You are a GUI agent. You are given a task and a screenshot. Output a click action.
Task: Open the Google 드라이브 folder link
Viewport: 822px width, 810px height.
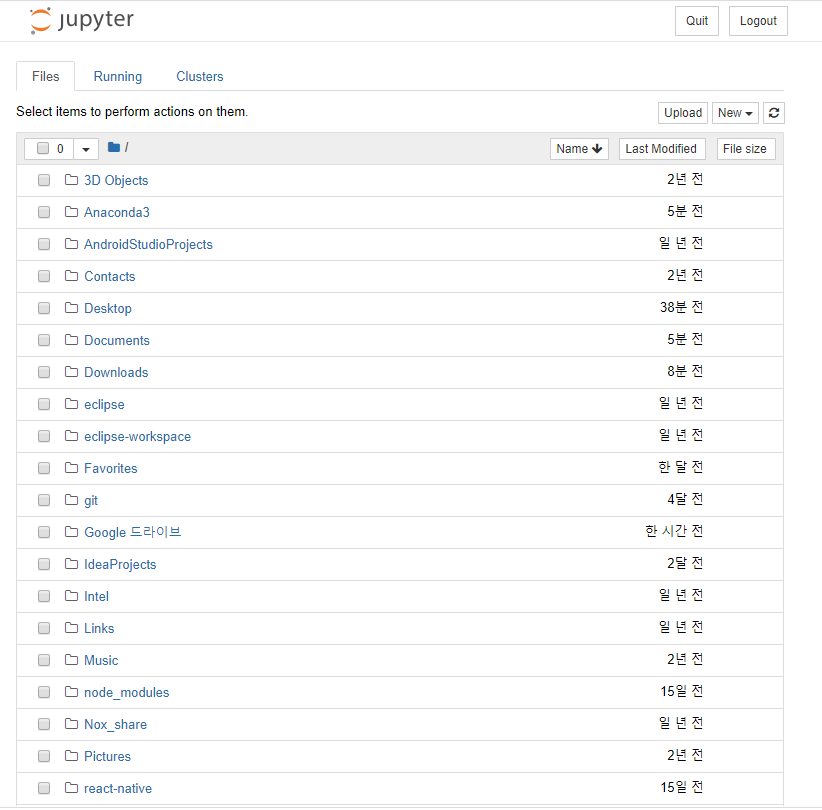[133, 532]
